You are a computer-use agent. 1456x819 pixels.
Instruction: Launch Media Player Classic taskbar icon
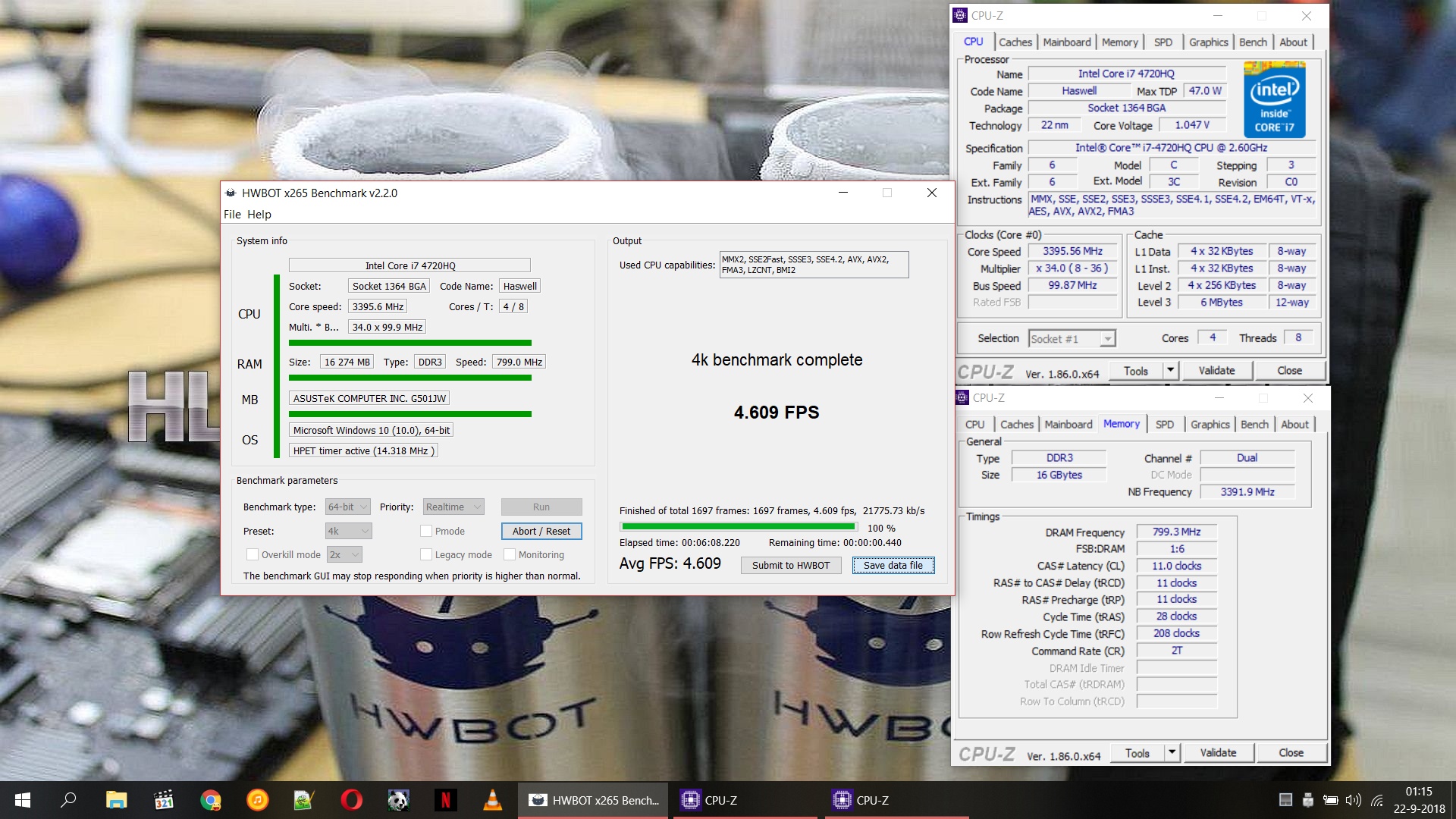[164, 800]
